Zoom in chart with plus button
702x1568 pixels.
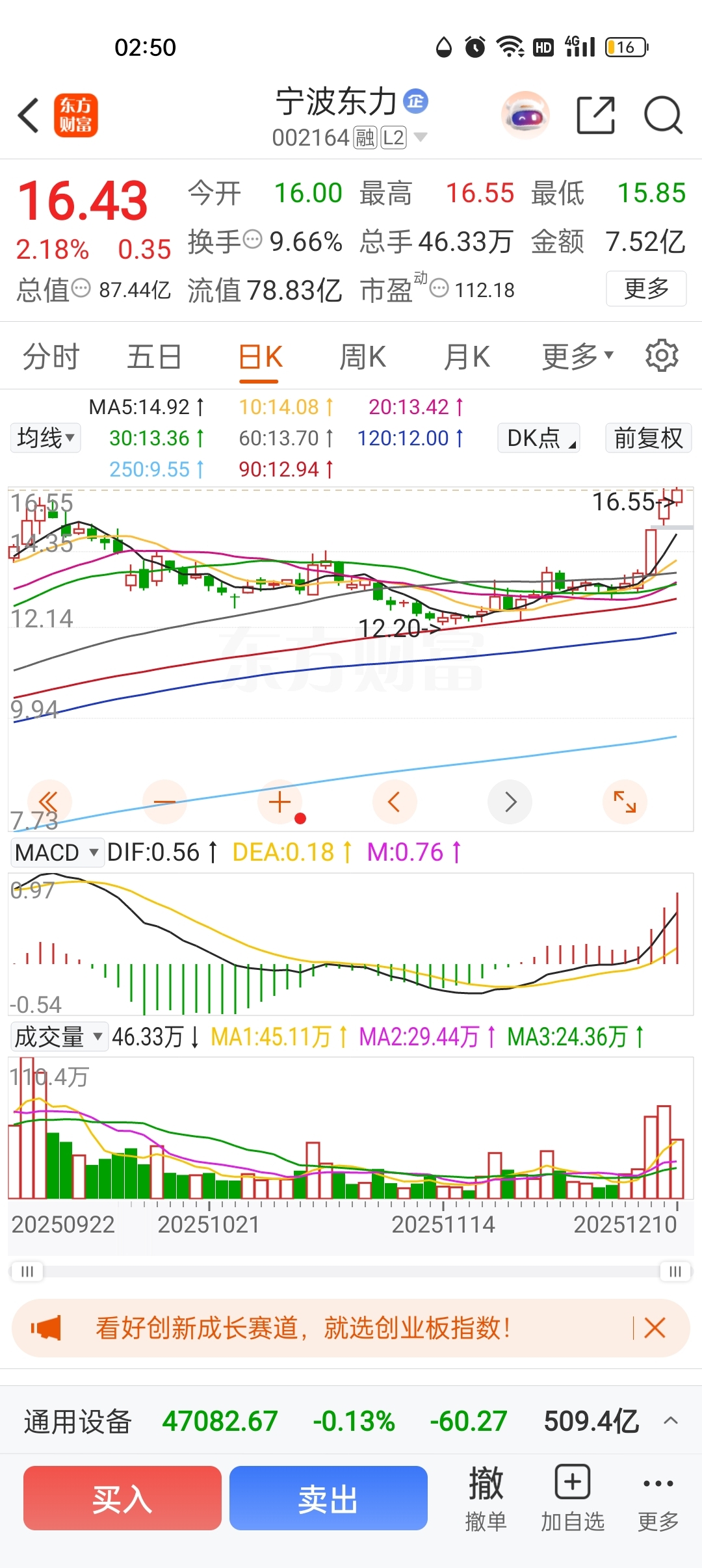coord(279,802)
